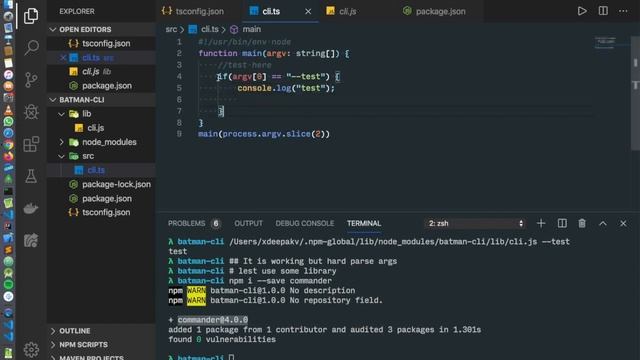Maximize the panel with the up chevron
640x360 pixels.
coord(603,223)
